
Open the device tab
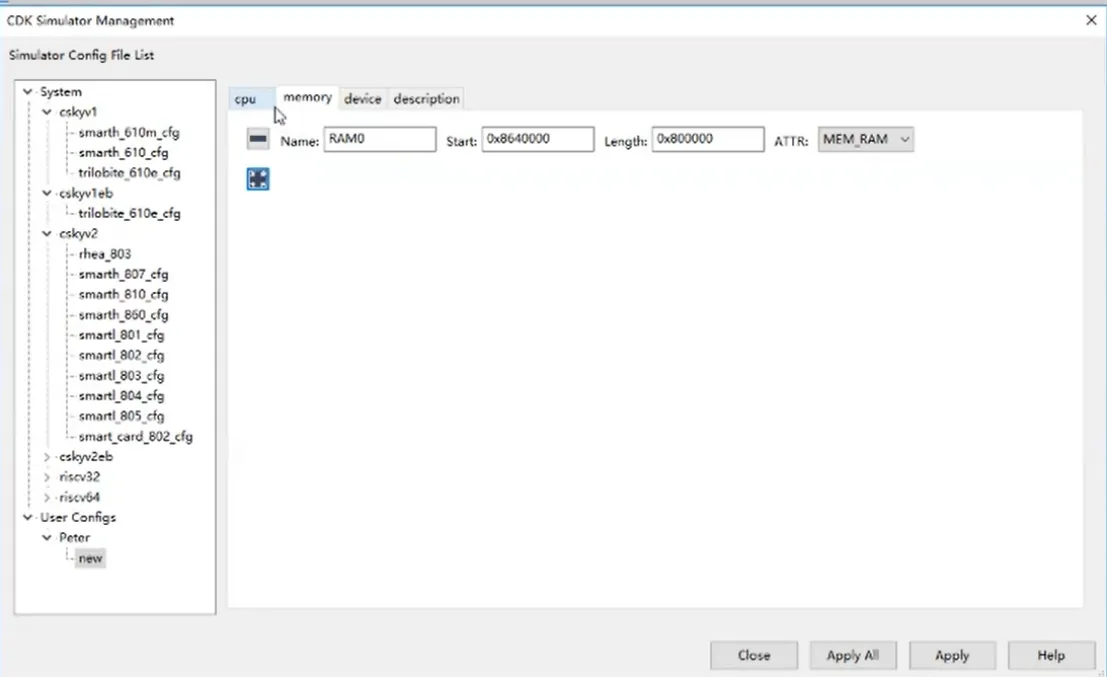[363, 99]
